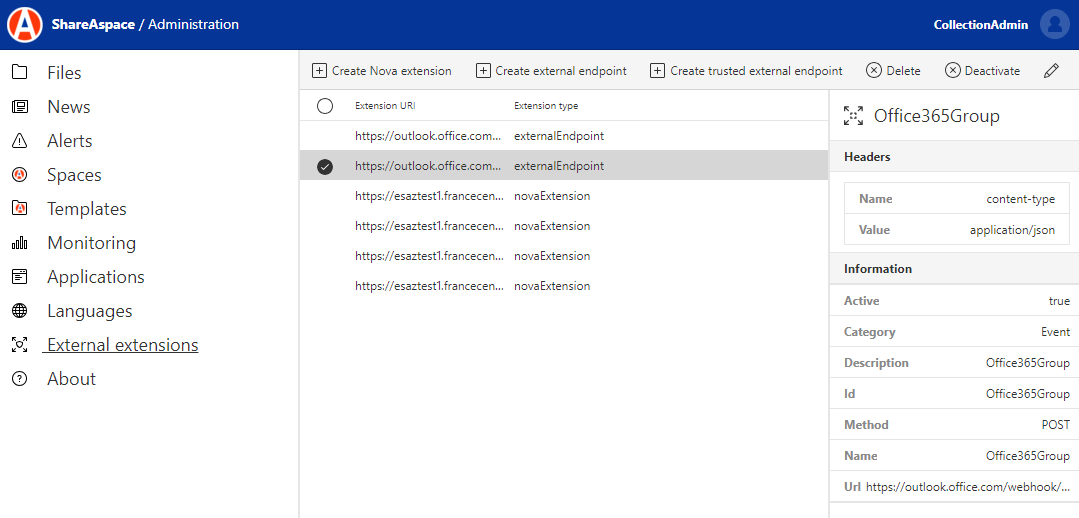Click the News sidebar icon
This screenshot has width=1079, height=518.
pyautogui.click(x=19, y=107)
